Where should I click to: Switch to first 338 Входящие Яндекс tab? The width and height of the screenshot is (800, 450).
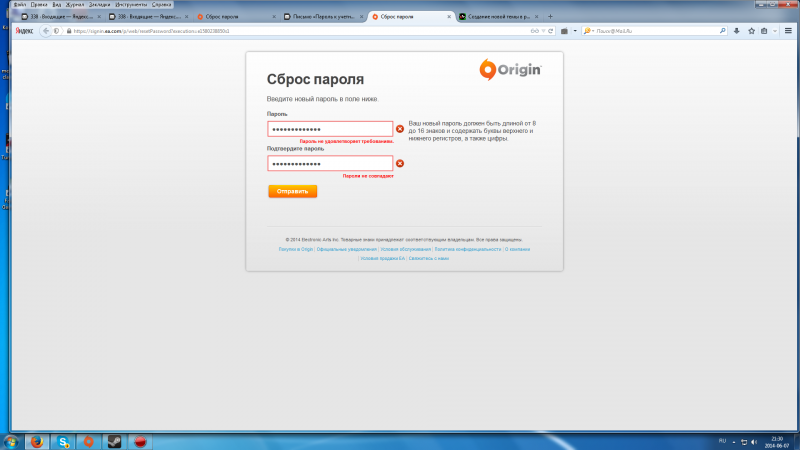pos(60,17)
